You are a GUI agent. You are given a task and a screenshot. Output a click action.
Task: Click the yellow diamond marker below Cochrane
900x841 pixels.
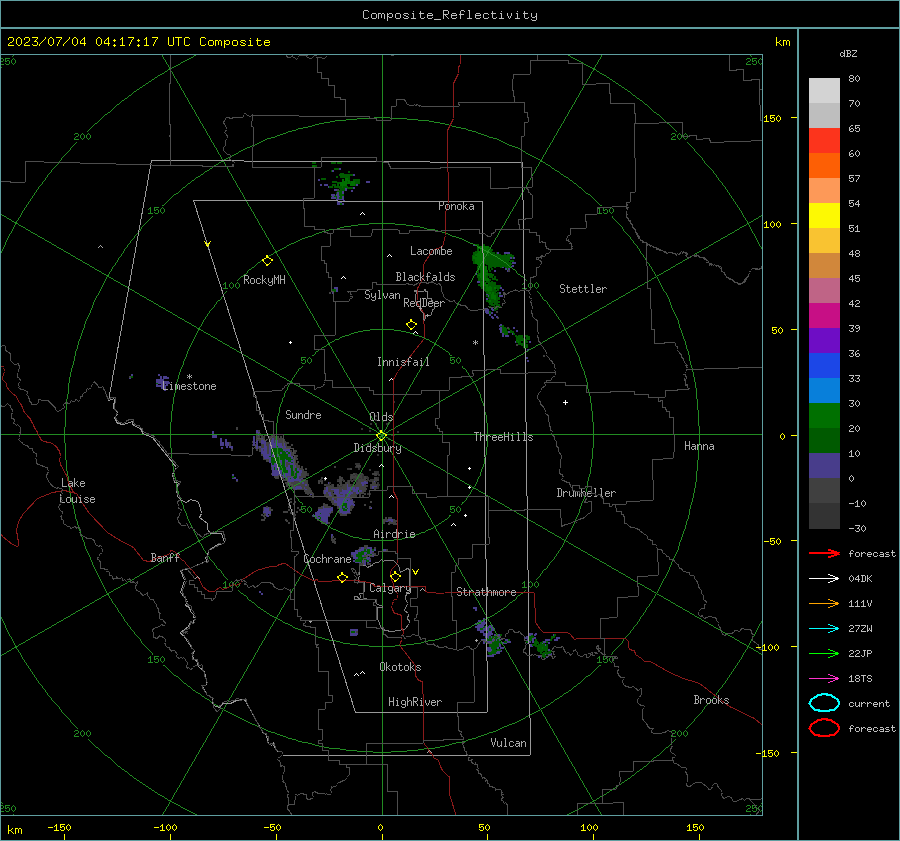[x=342, y=577]
